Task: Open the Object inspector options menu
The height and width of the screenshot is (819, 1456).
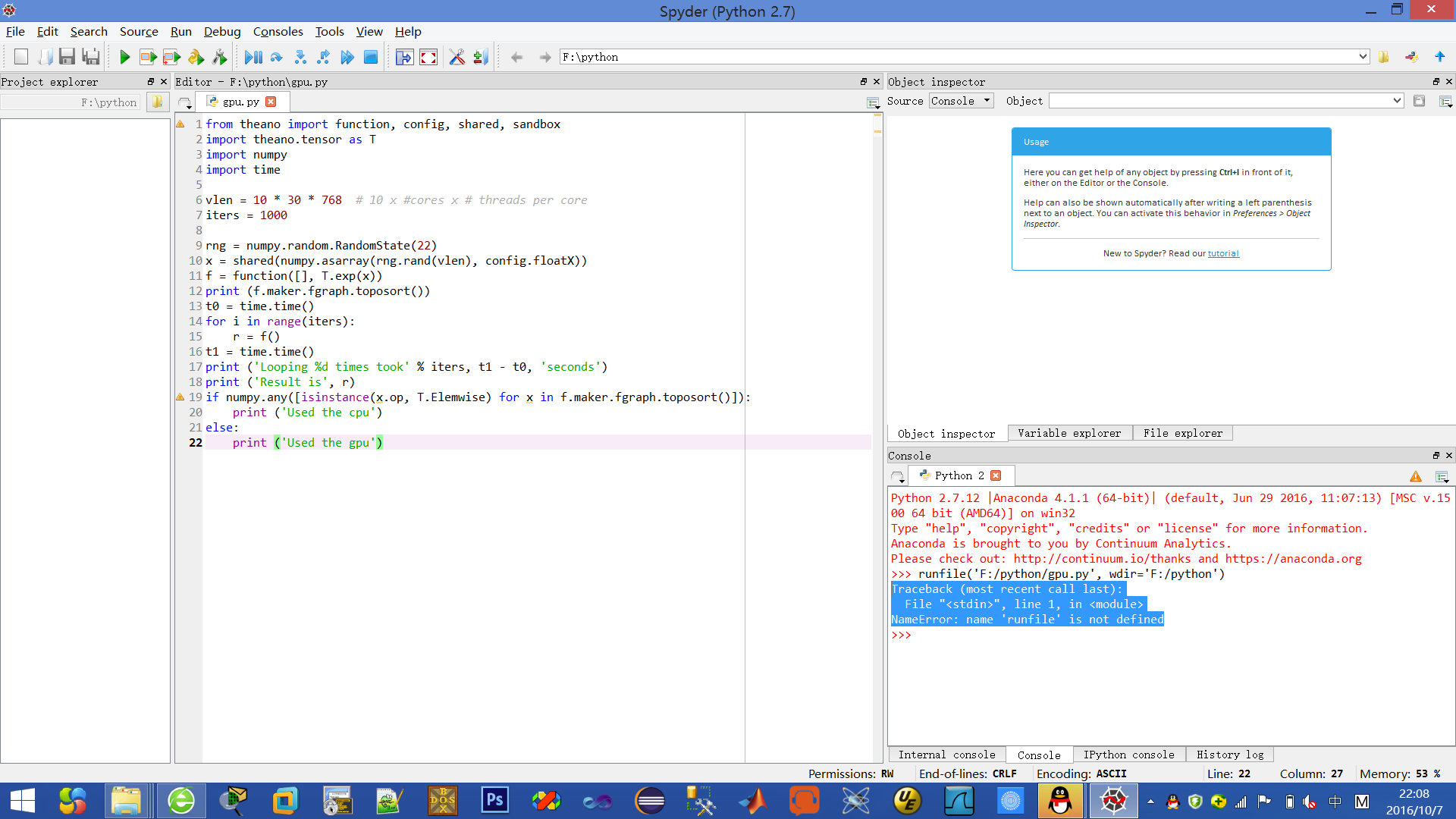Action: coord(1445,102)
